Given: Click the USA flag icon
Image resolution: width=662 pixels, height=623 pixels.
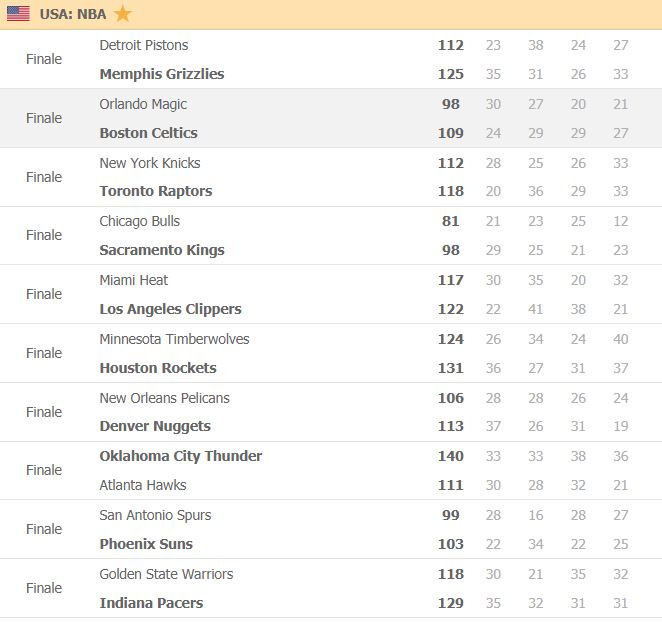Looking at the screenshot, I should pos(18,14).
